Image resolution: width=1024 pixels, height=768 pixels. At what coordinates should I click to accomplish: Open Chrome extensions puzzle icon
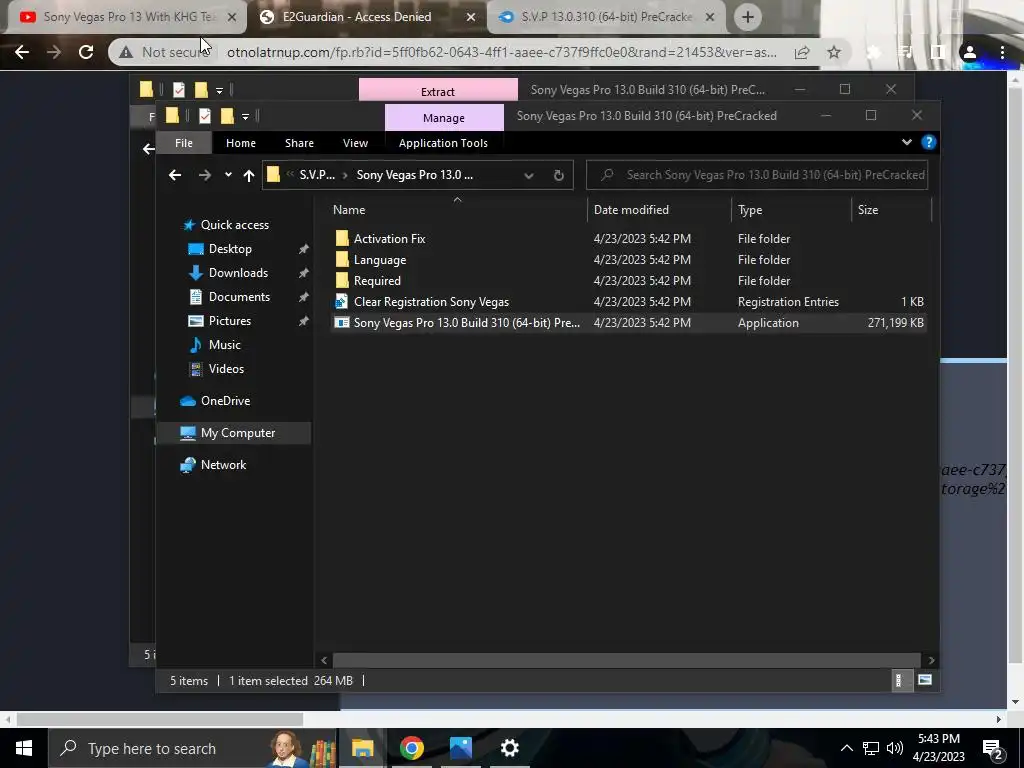pos(874,52)
